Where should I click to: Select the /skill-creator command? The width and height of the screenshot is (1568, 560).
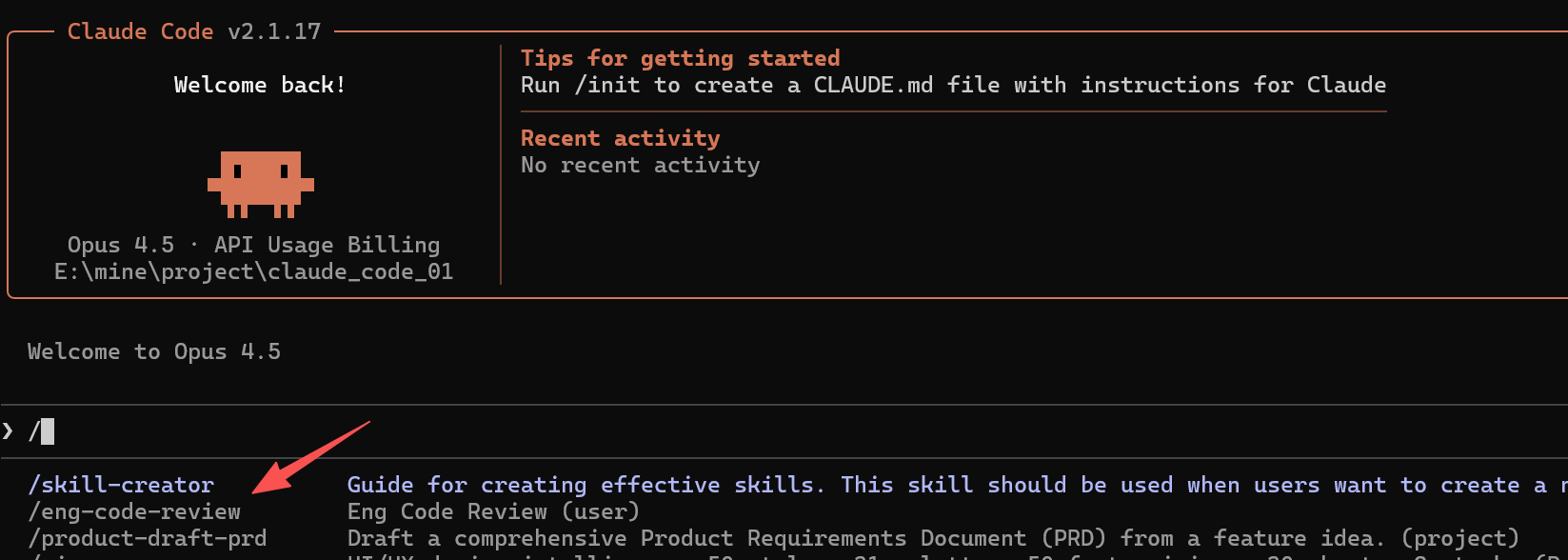(x=121, y=485)
